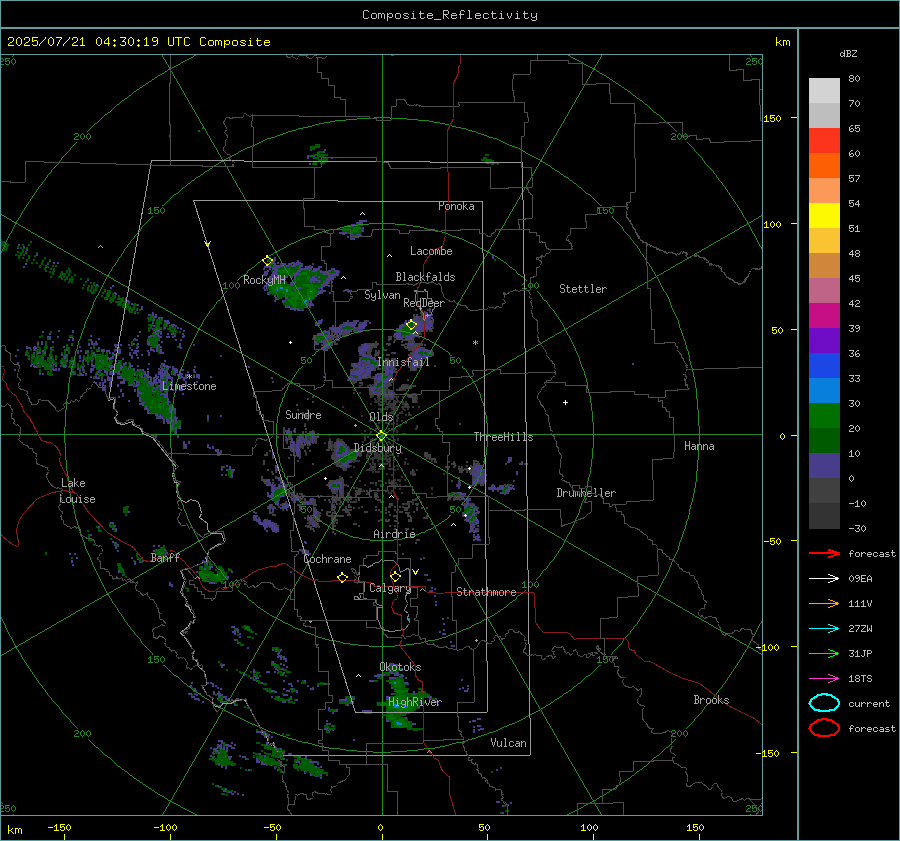The width and height of the screenshot is (900, 841).
Task: Click the Hanna label
Action: pos(699,446)
